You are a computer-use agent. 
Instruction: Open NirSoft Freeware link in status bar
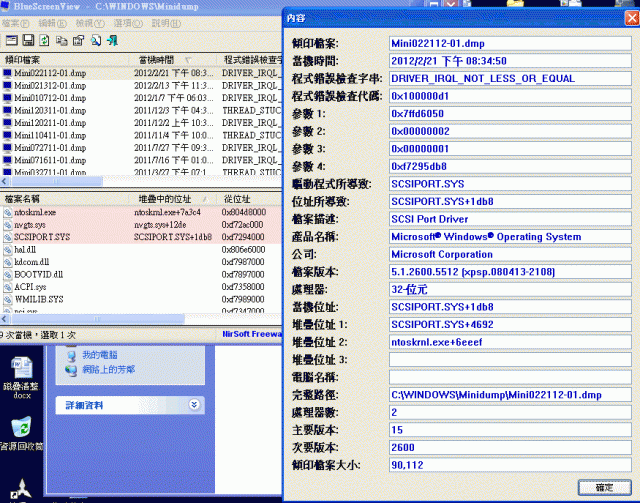pos(252,334)
